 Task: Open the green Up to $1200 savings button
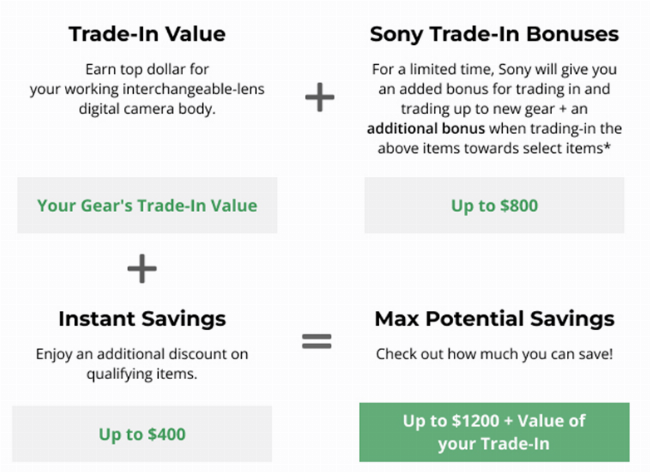click(x=494, y=433)
